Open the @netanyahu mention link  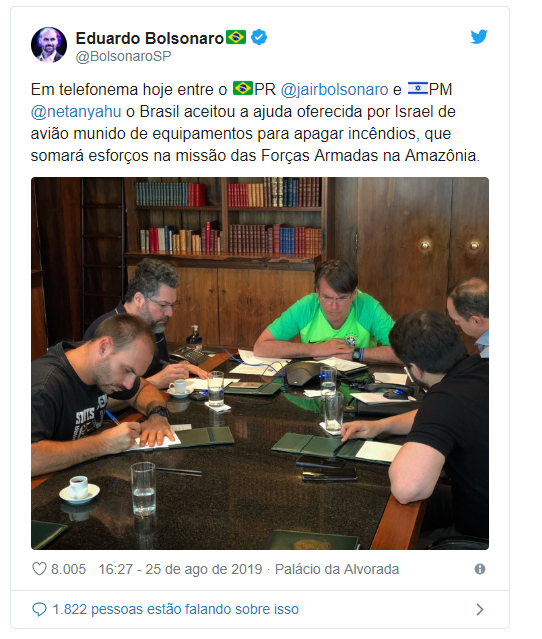(76, 112)
